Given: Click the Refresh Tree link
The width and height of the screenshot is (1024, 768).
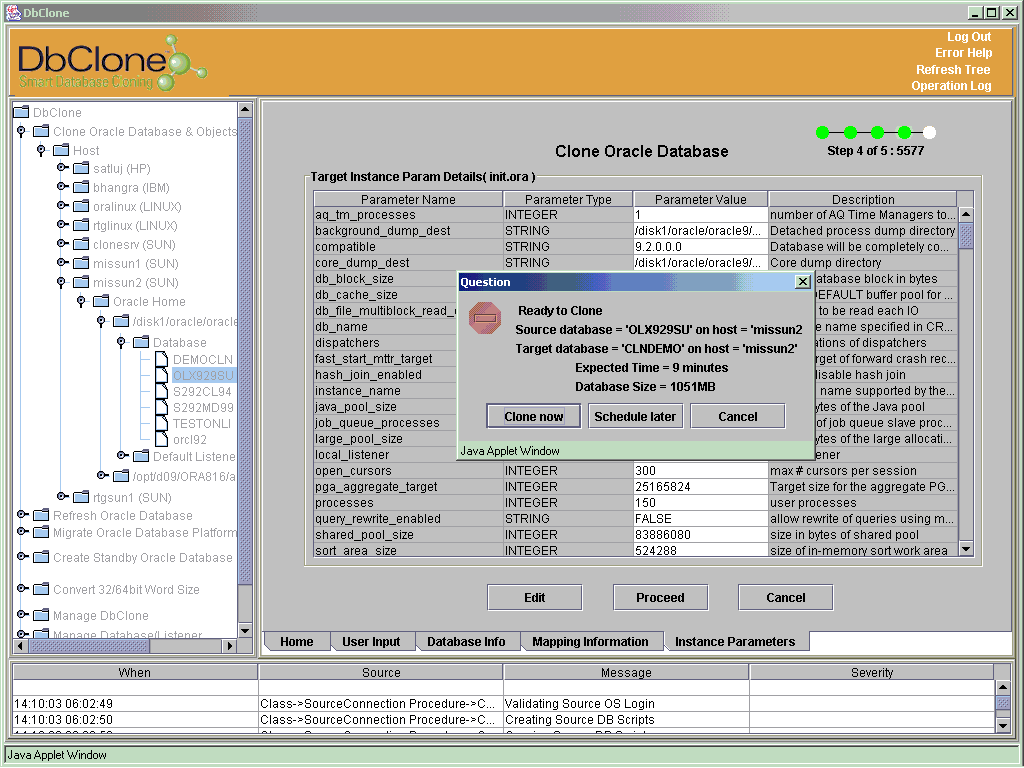Looking at the screenshot, I should tap(953, 69).
